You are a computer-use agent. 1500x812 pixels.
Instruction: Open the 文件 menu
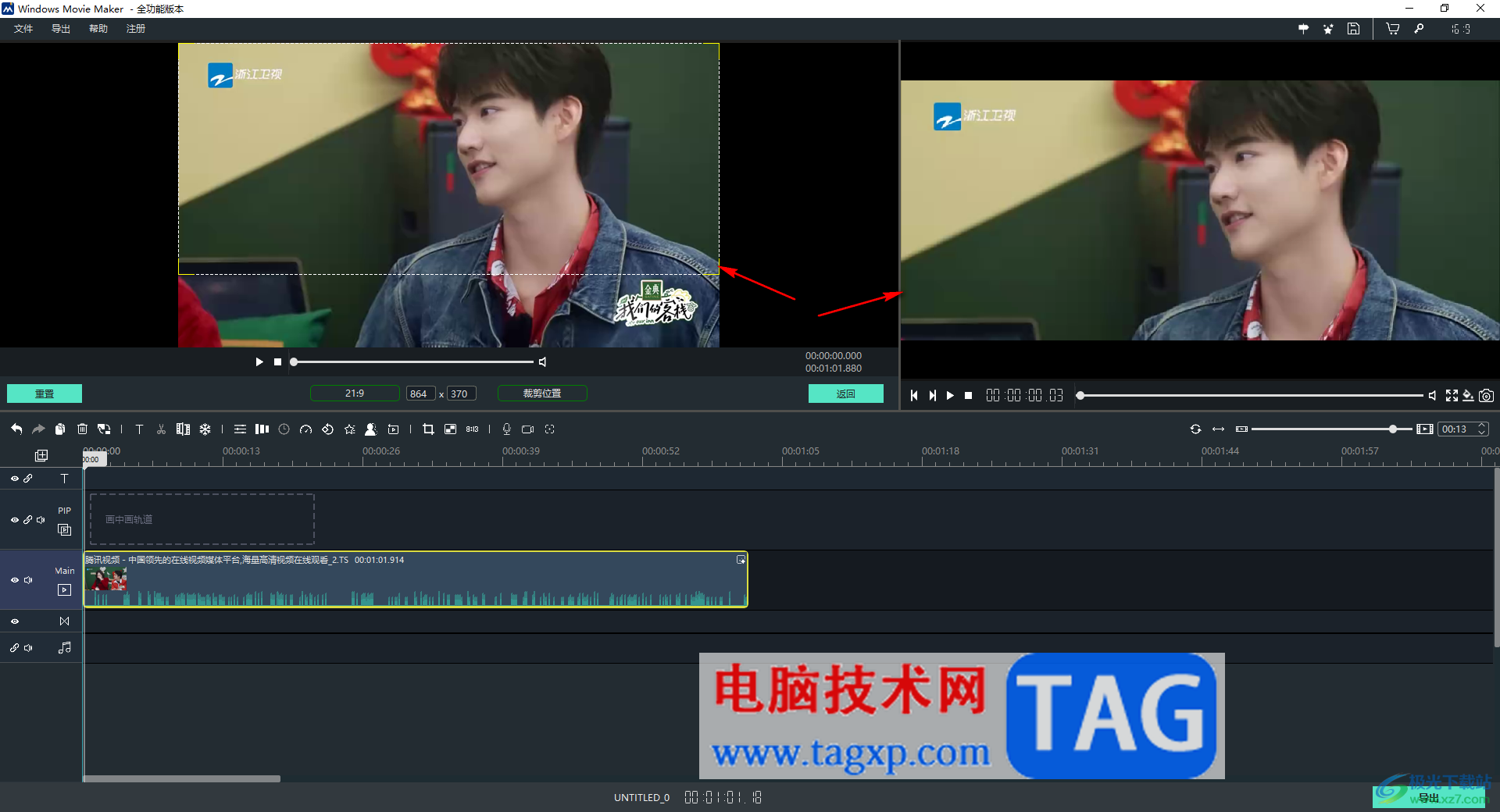[x=23, y=29]
